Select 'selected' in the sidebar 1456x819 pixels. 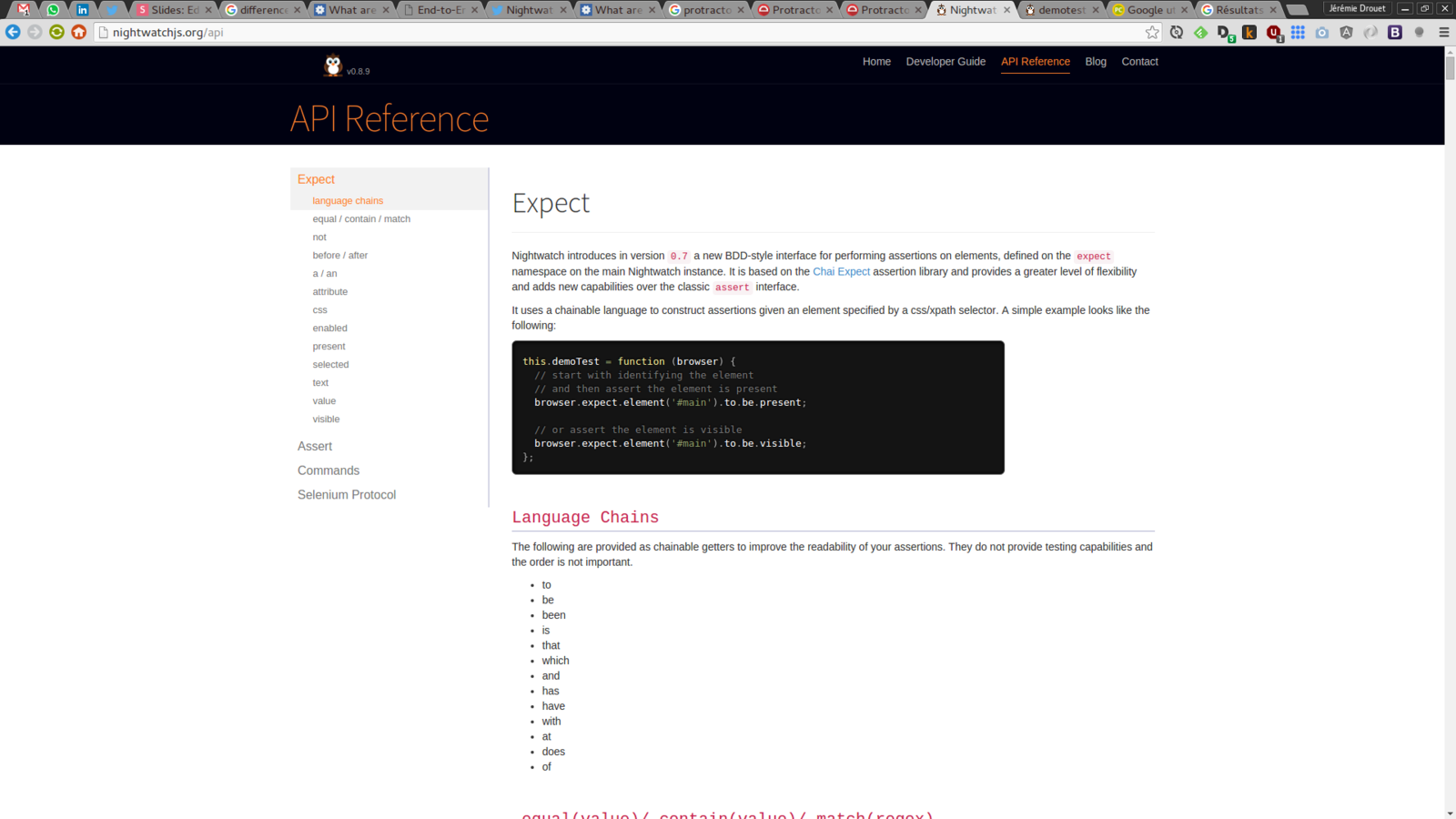(x=331, y=364)
